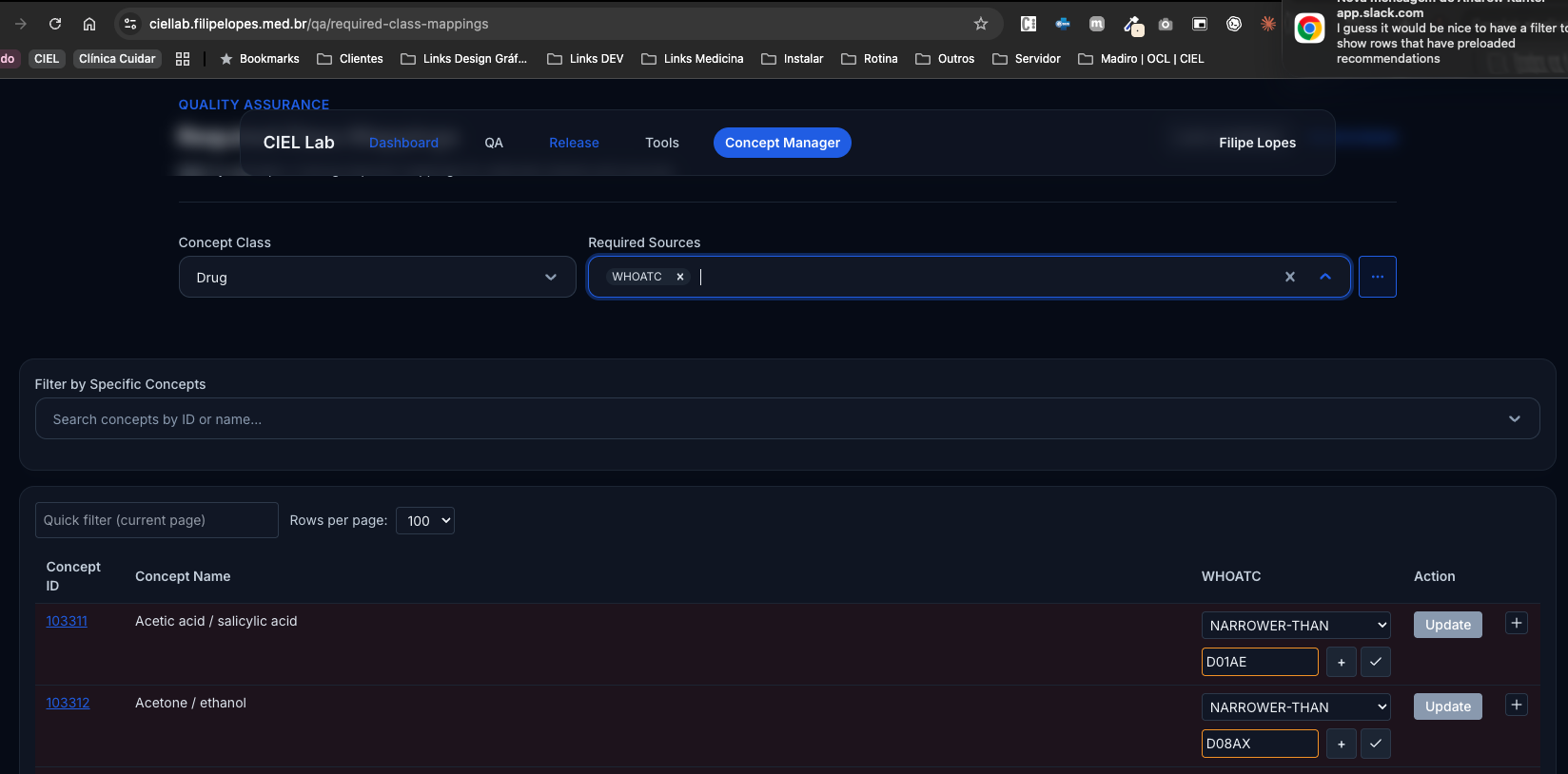Open the Concept Class Drug dropdown

377,277
